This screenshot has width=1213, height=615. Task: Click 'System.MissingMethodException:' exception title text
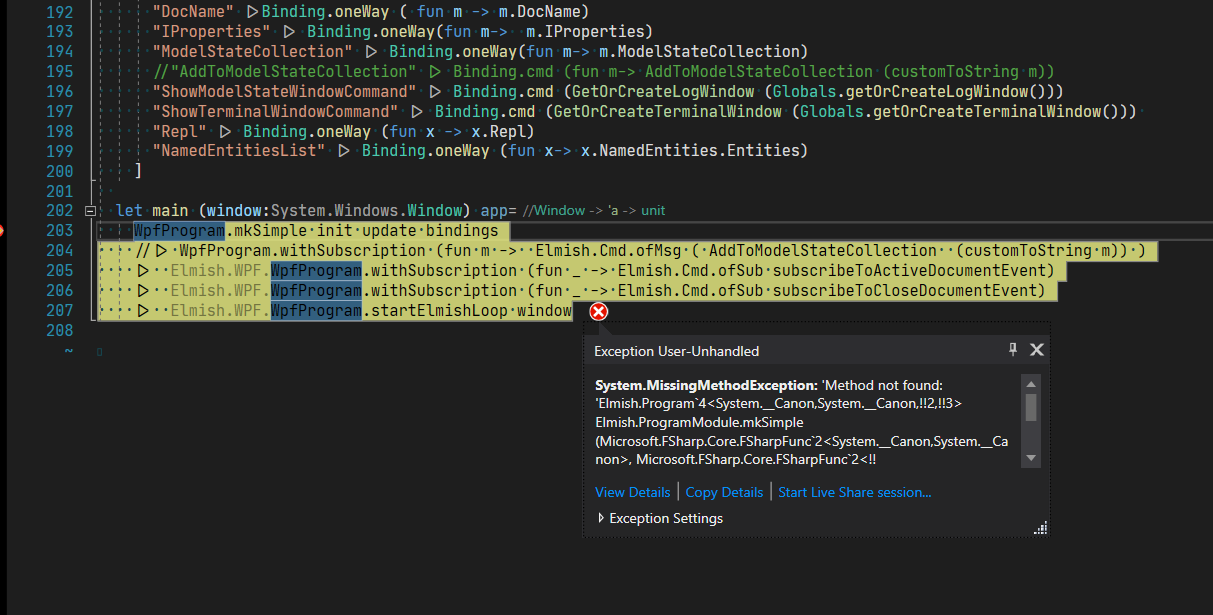point(706,385)
